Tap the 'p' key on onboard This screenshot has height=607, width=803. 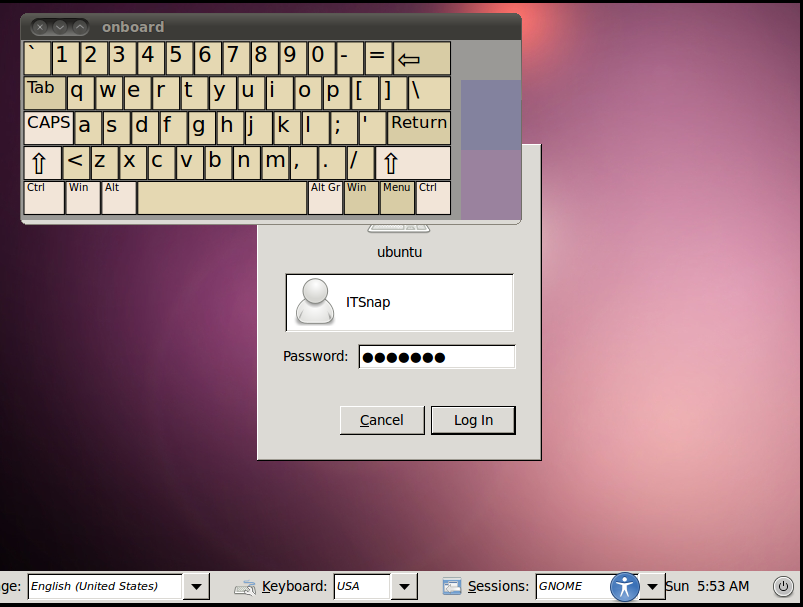coord(336,93)
